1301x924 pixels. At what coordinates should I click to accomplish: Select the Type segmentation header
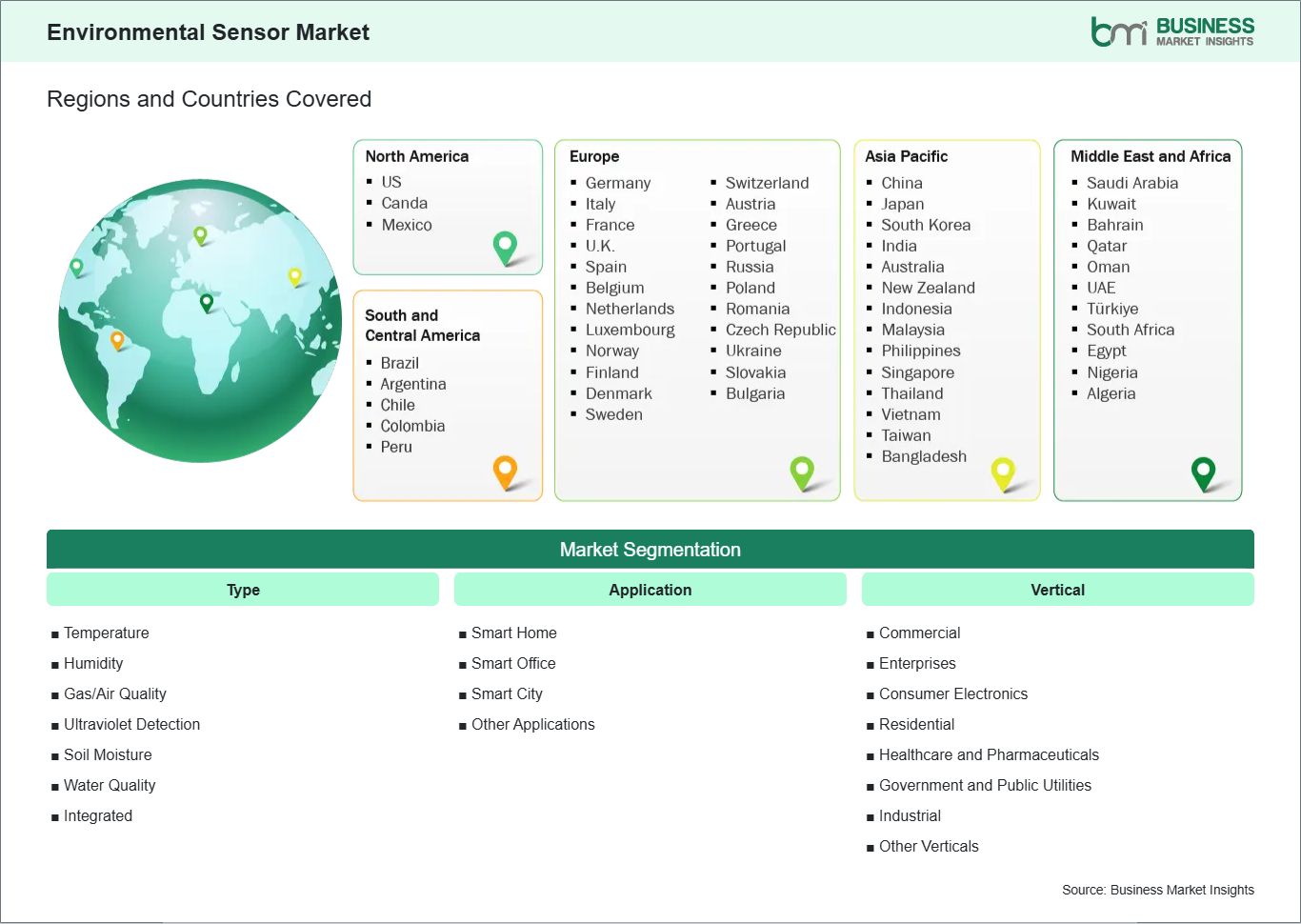pyautogui.click(x=243, y=590)
